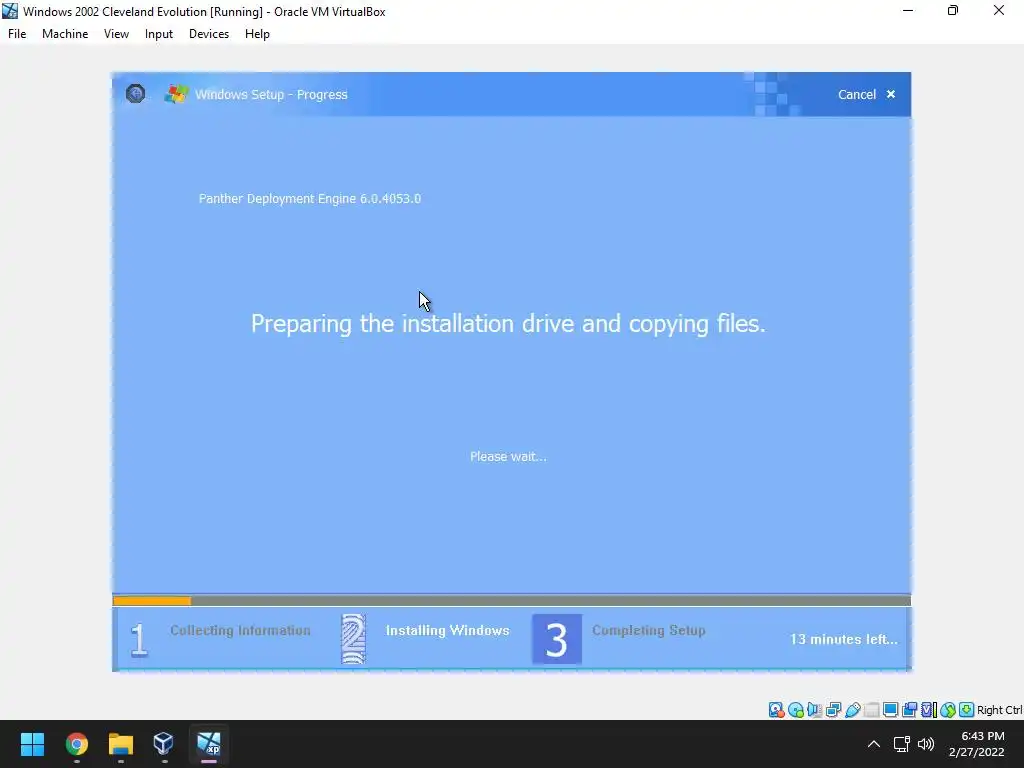This screenshot has height=768, width=1024.
Task: Close the VirtualBox VM window
Action: [999, 10]
